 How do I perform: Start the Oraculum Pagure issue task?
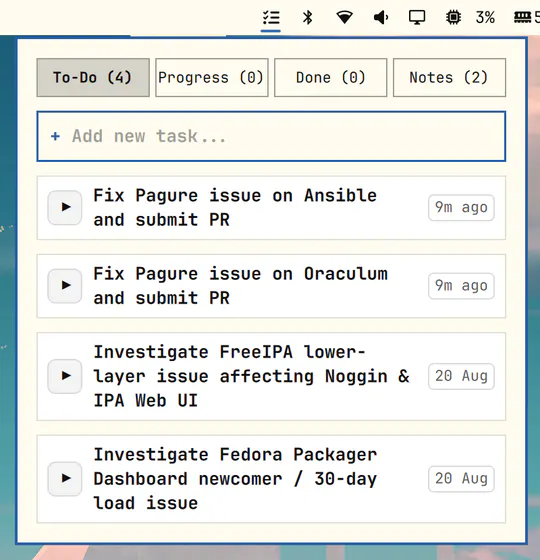65,286
